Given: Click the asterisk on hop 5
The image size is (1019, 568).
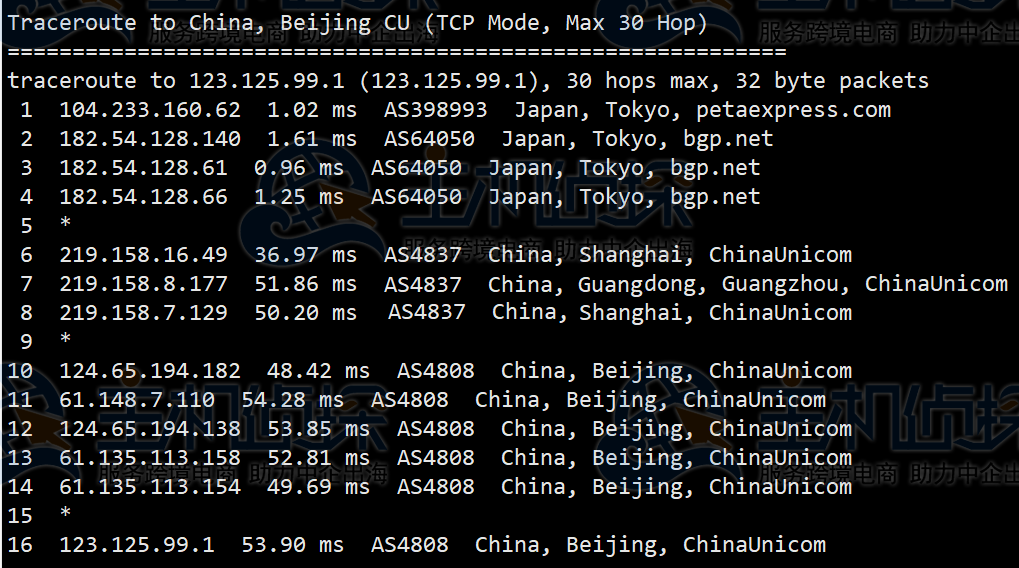Looking at the screenshot, I should (65, 224).
